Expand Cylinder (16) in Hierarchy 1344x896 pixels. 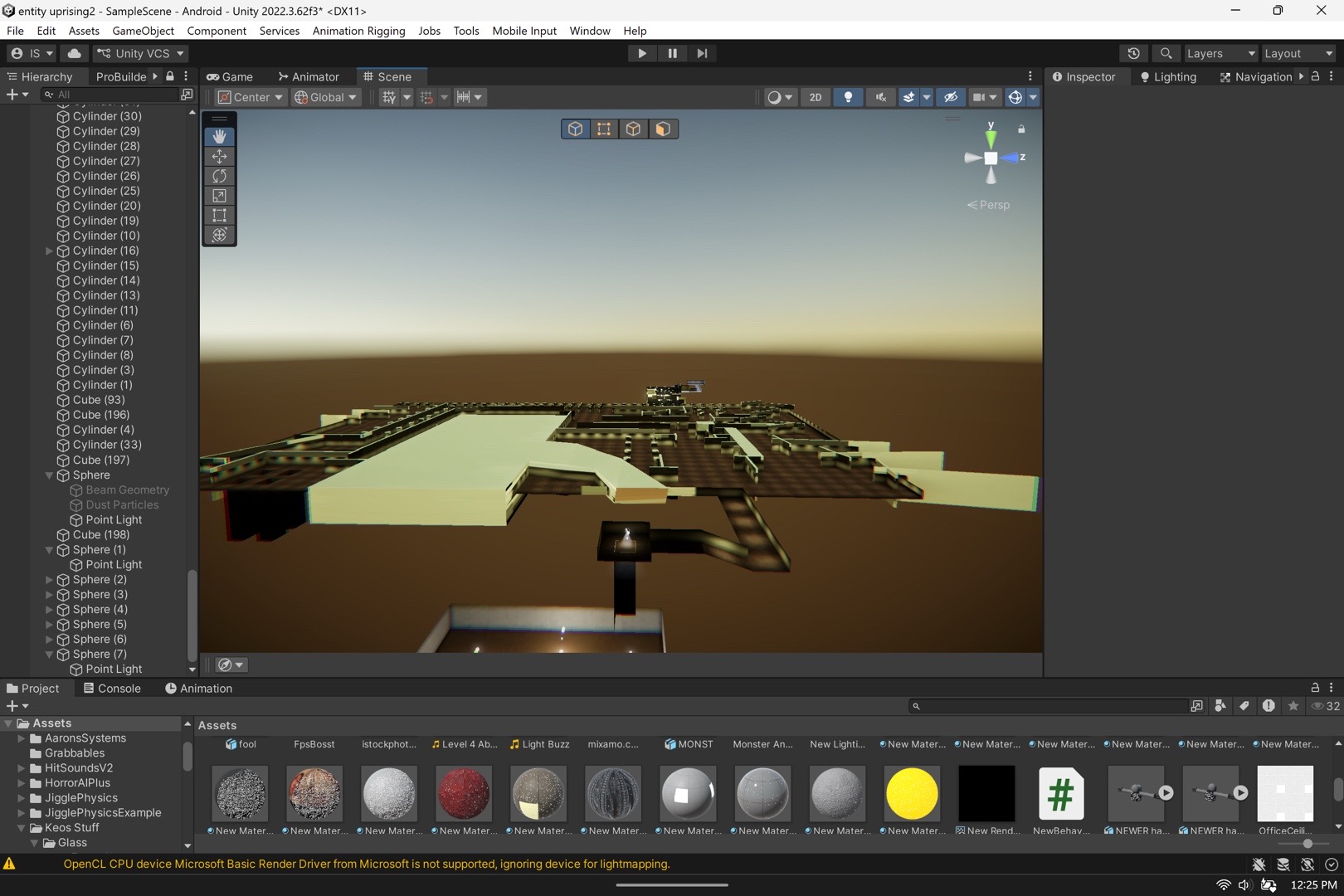pyautogui.click(x=49, y=251)
